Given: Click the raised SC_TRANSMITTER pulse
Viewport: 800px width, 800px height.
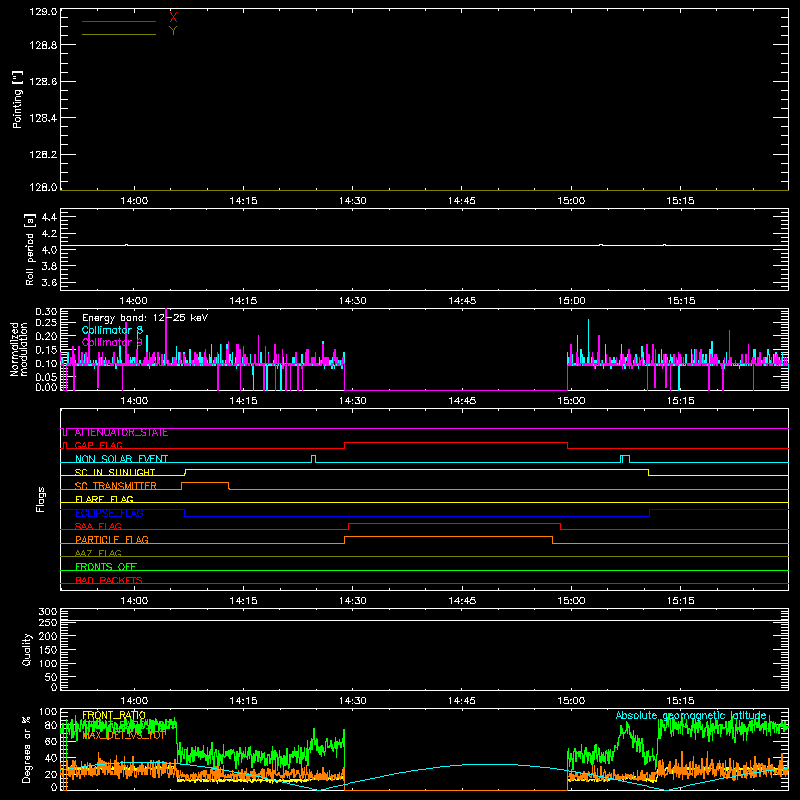Looking at the screenshot, I should pos(205,483).
